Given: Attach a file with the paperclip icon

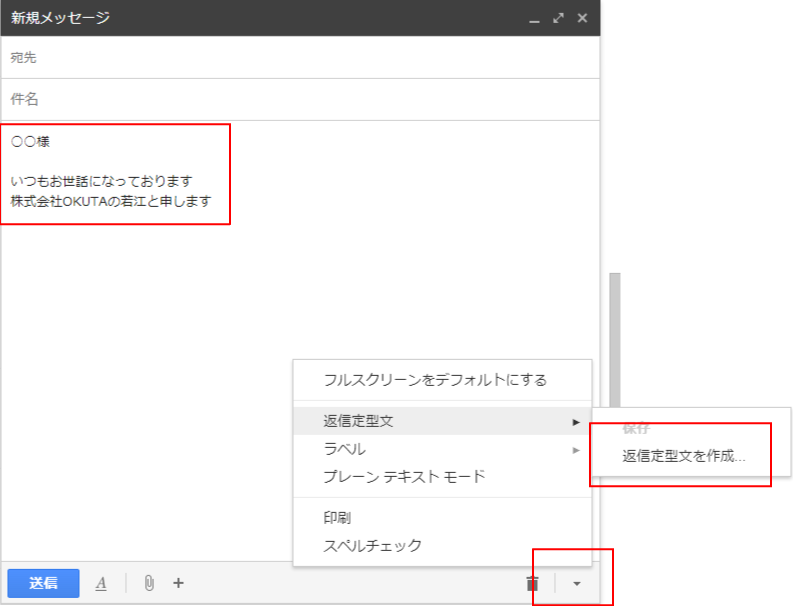Looking at the screenshot, I should (x=149, y=583).
